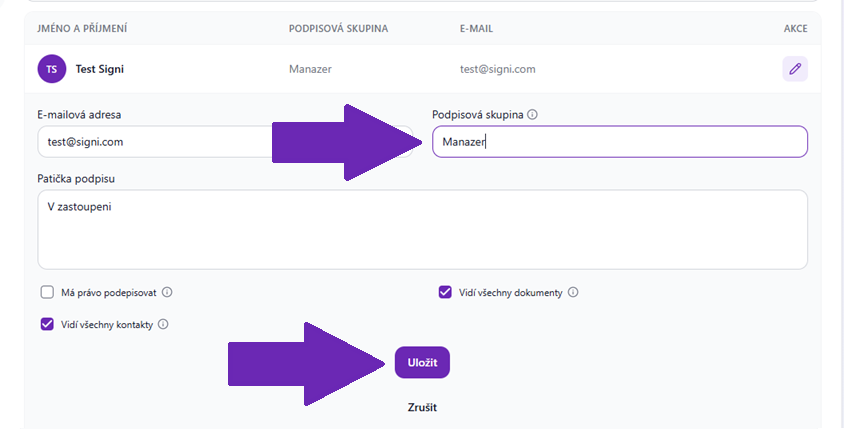This screenshot has height=433, width=844.
Task: Open info tooltip icon beside Podpisová skupina label
Action: click(532, 115)
